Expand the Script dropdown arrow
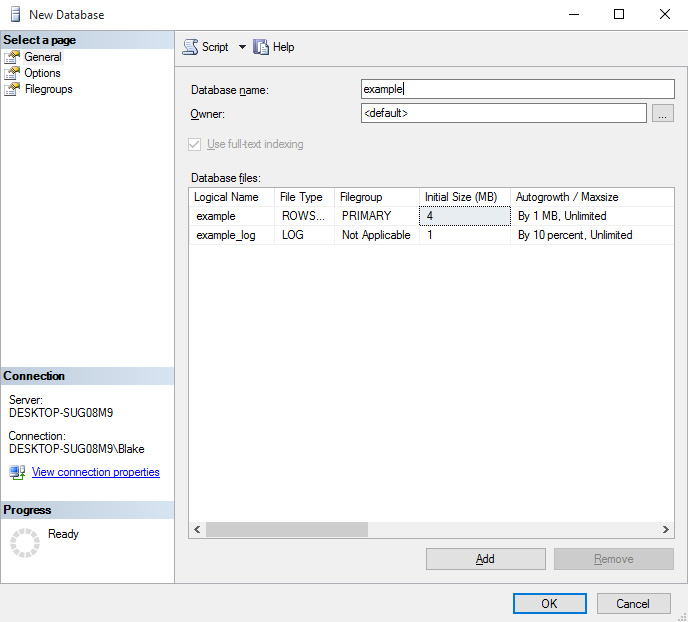 point(242,47)
